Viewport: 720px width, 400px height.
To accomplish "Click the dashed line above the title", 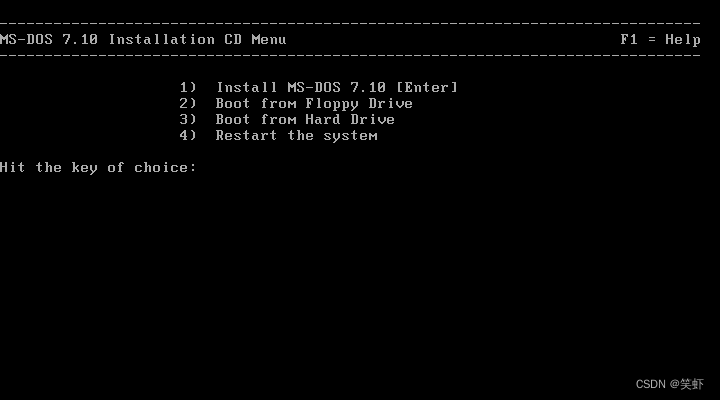I will (x=350, y=23).
